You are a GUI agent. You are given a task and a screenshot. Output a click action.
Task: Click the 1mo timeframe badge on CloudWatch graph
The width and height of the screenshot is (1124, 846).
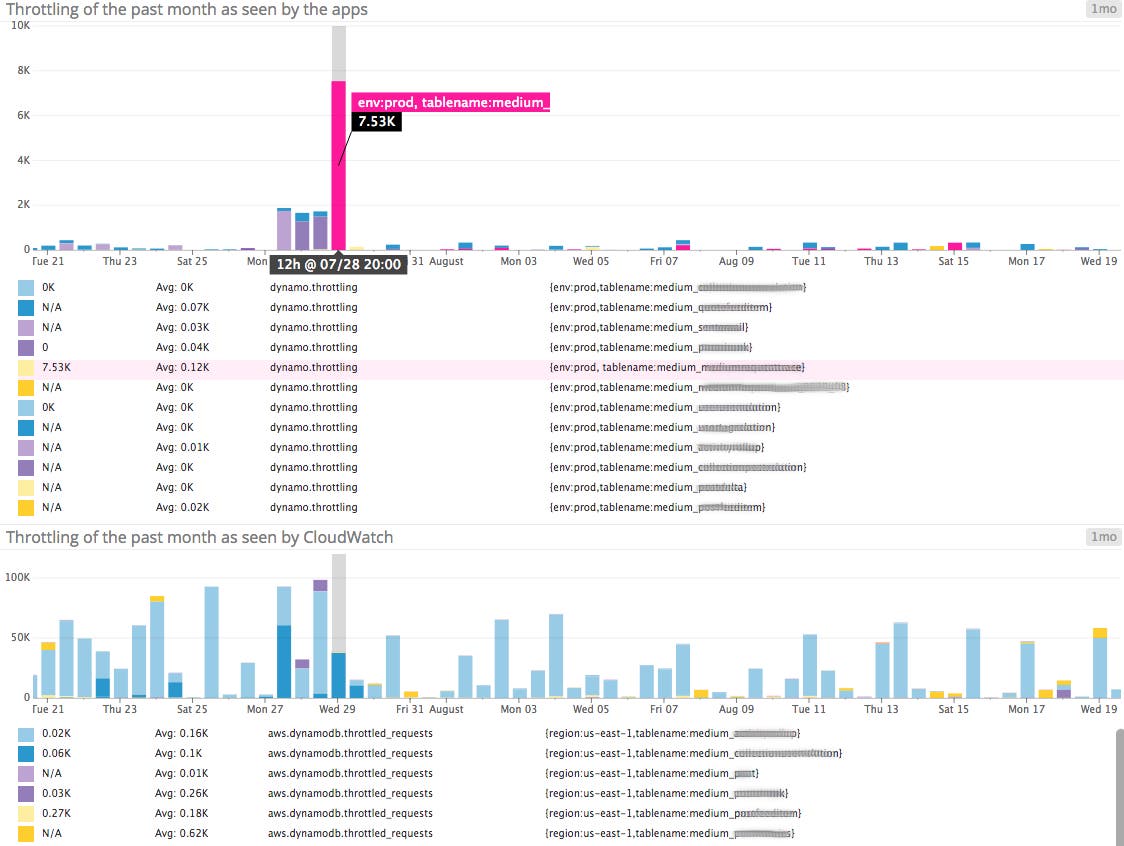1103,537
